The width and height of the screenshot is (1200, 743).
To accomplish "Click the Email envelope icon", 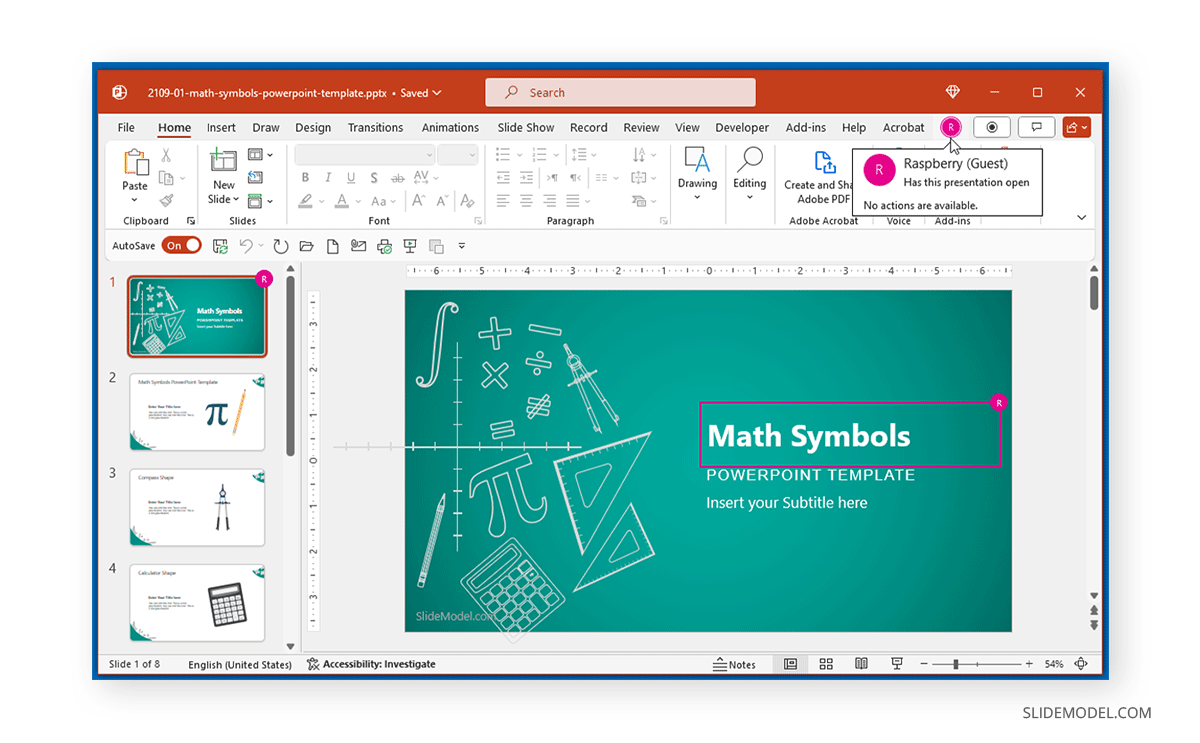I will point(358,246).
